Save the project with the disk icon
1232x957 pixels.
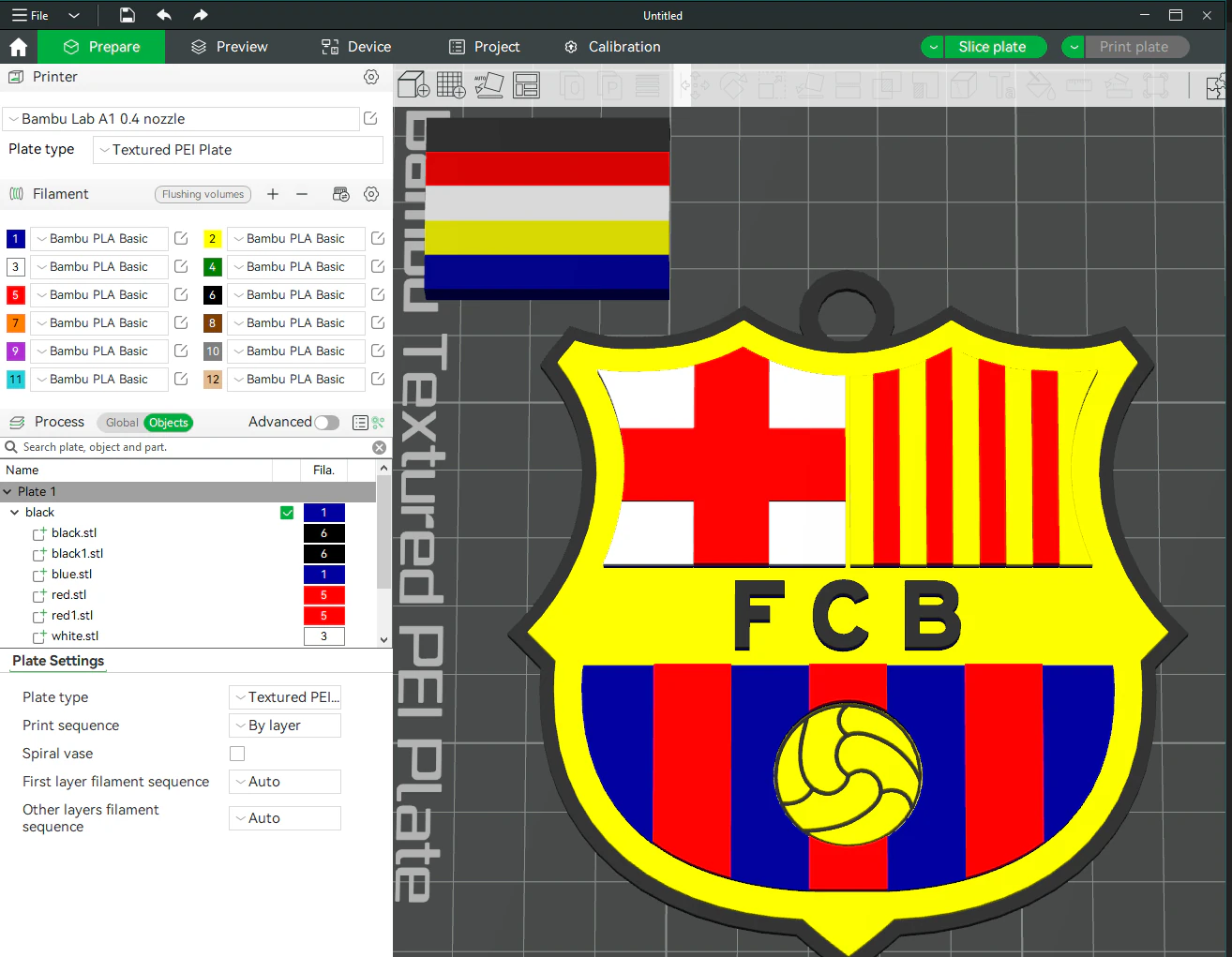pyautogui.click(x=128, y=15)
